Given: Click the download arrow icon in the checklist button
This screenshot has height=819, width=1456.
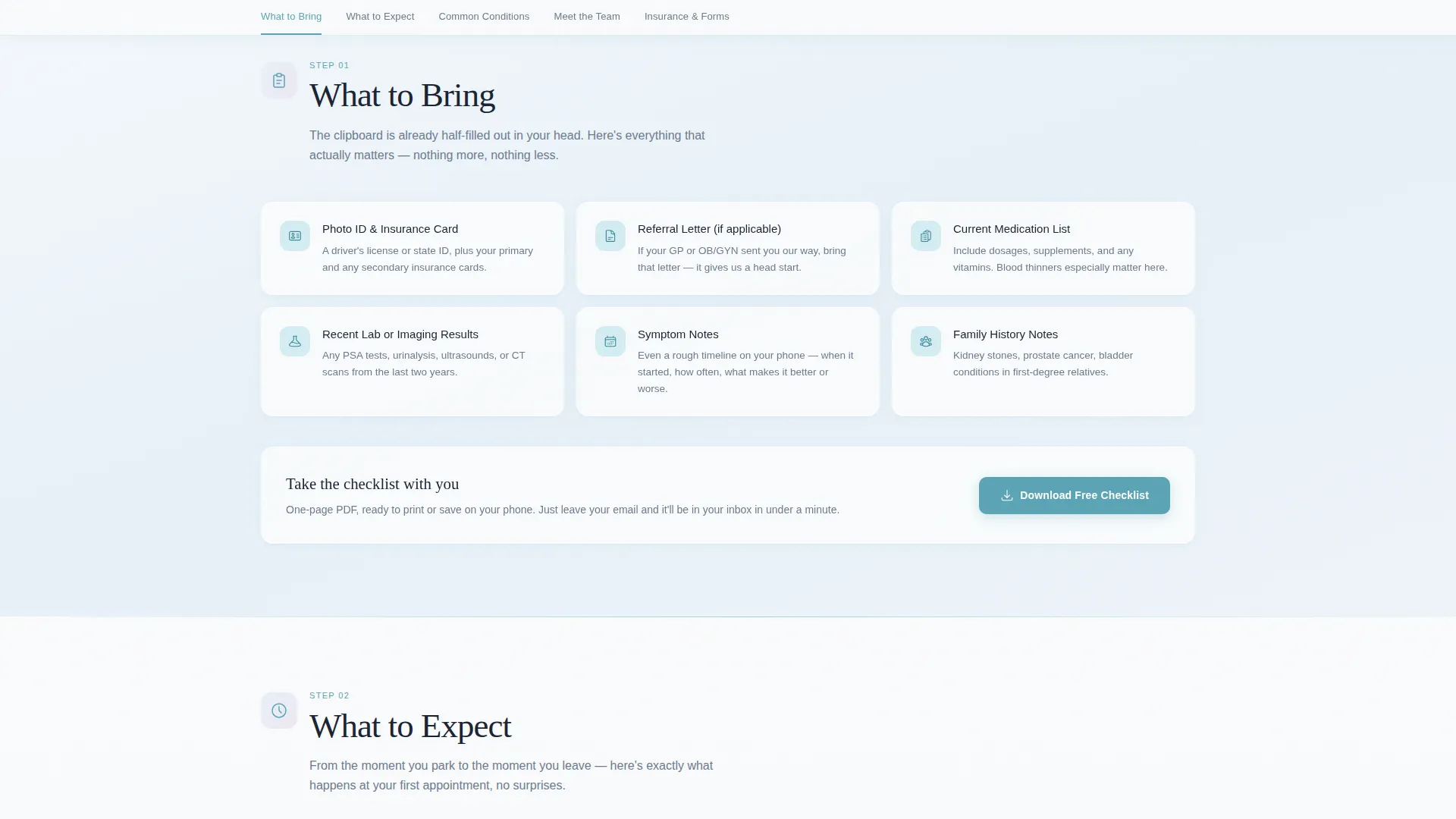Looking at the screenshot, I should click(x=1007, y=495).
